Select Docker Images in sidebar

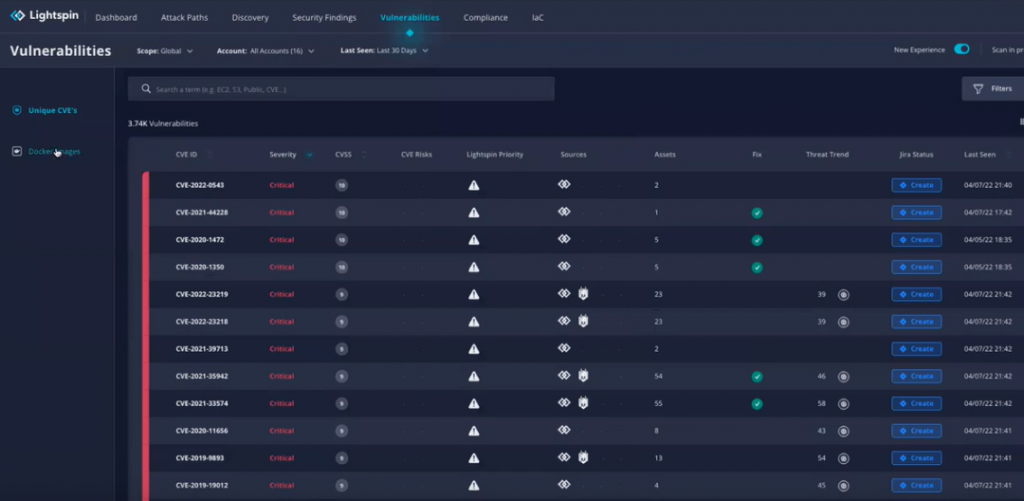tap(54, 152)
